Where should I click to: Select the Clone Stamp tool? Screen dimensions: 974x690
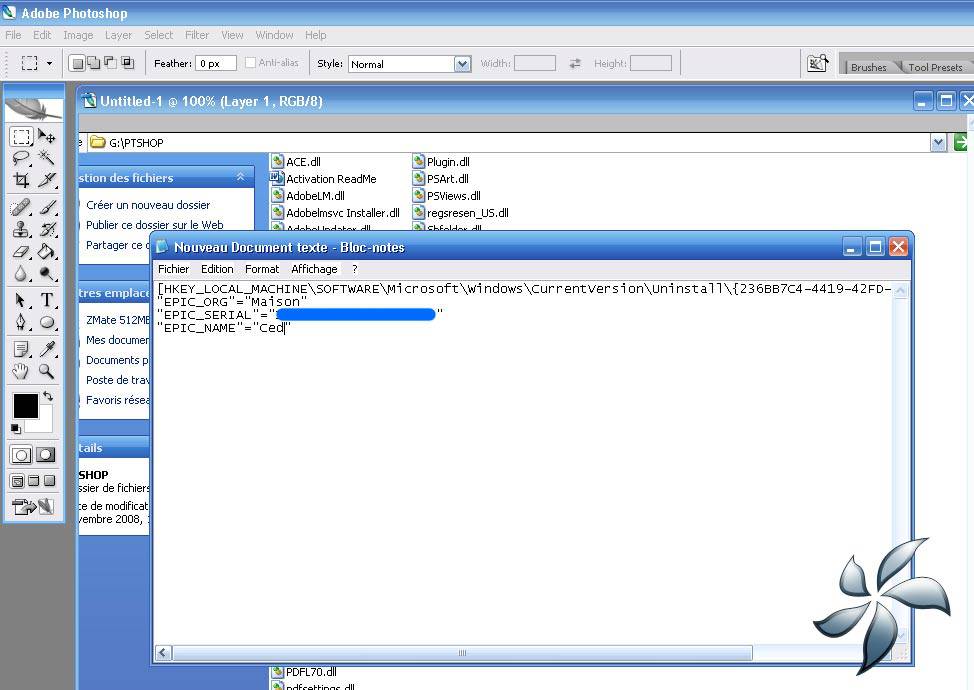pyautogui.click(x=21, y=229)
